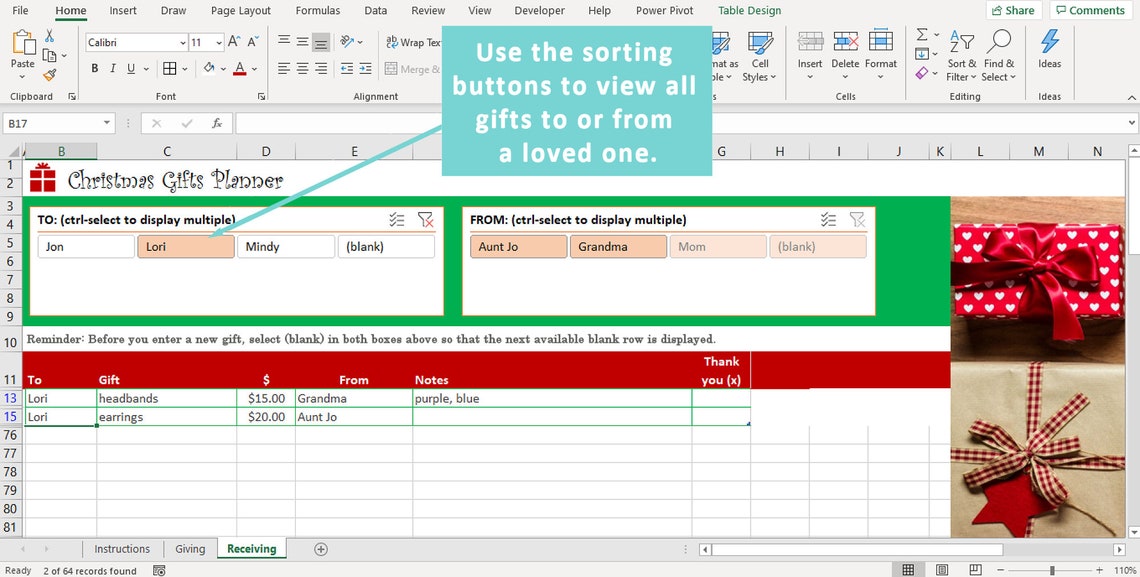Select Mindy in the TO slicer
The width and height of the screenshot is (1140, 577).
pos(285,245)
